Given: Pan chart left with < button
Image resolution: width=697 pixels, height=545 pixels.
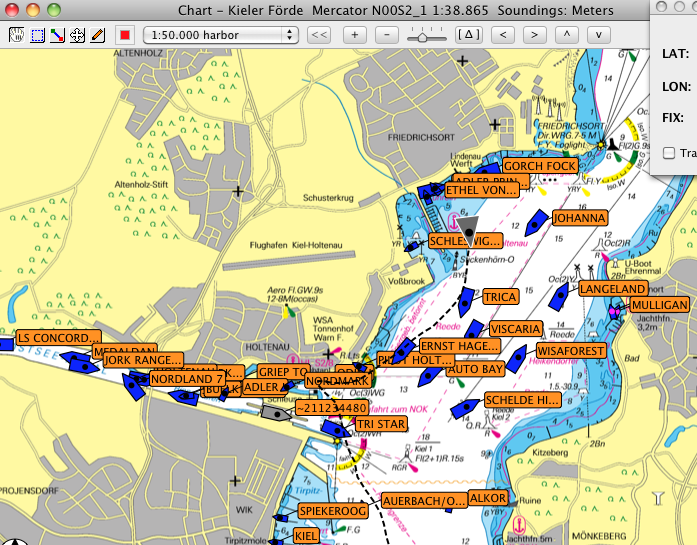Looking at the screenshot, I should tap(503, 35).
